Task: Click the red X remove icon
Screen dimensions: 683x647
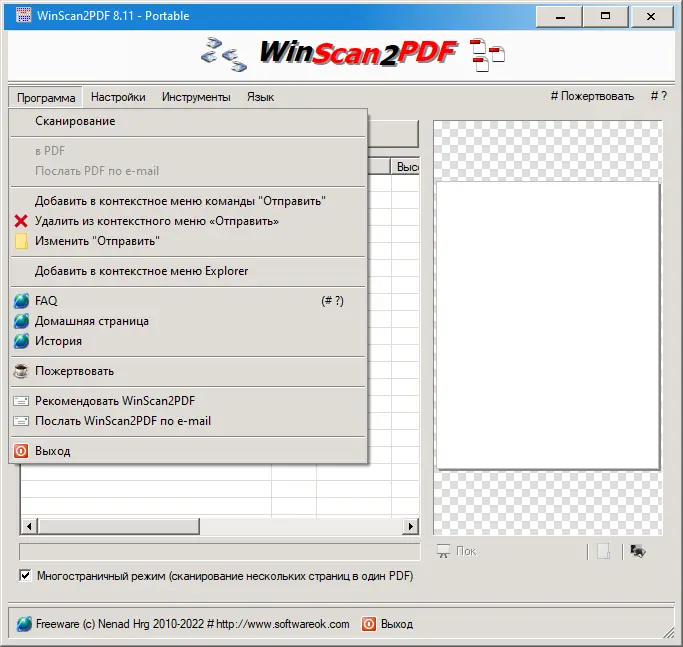Action: click(x=21, y=221)
